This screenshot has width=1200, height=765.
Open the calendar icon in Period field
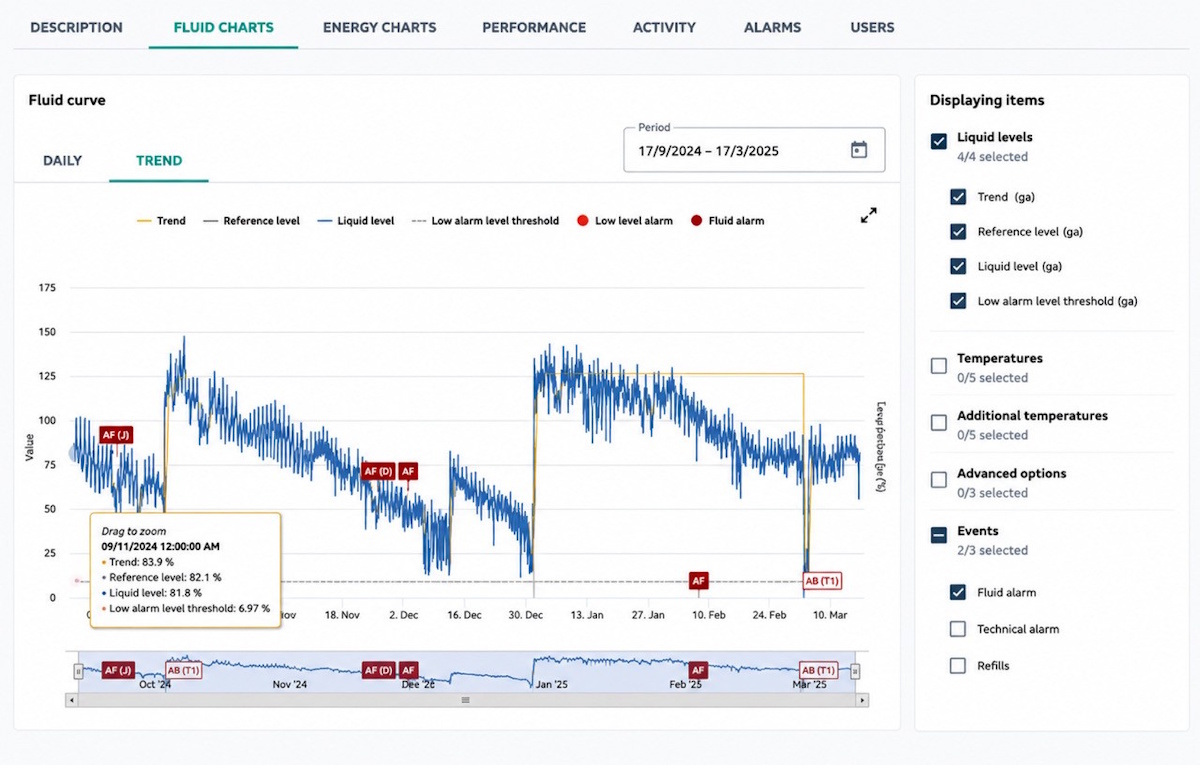click(858, 150)
